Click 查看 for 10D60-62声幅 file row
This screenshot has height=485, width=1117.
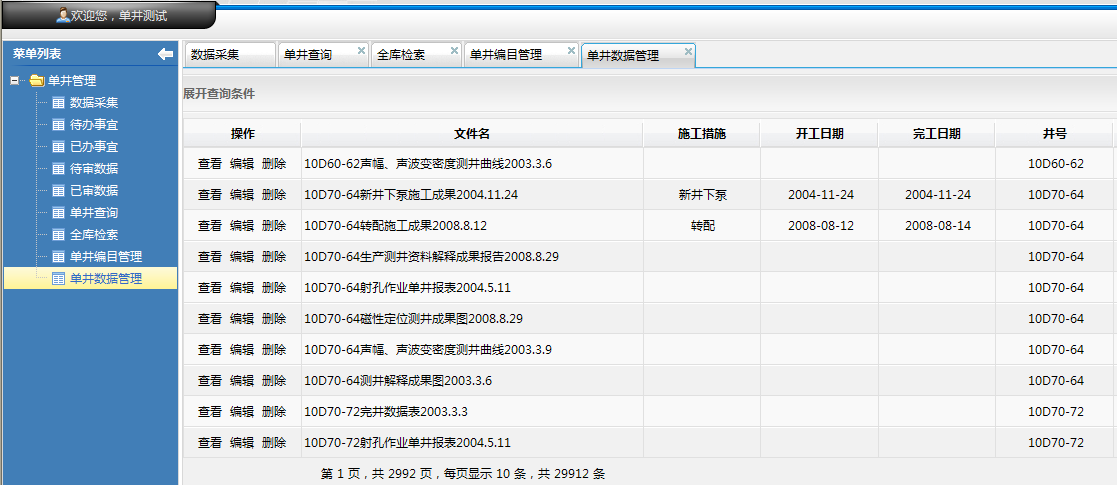[210, 164]
